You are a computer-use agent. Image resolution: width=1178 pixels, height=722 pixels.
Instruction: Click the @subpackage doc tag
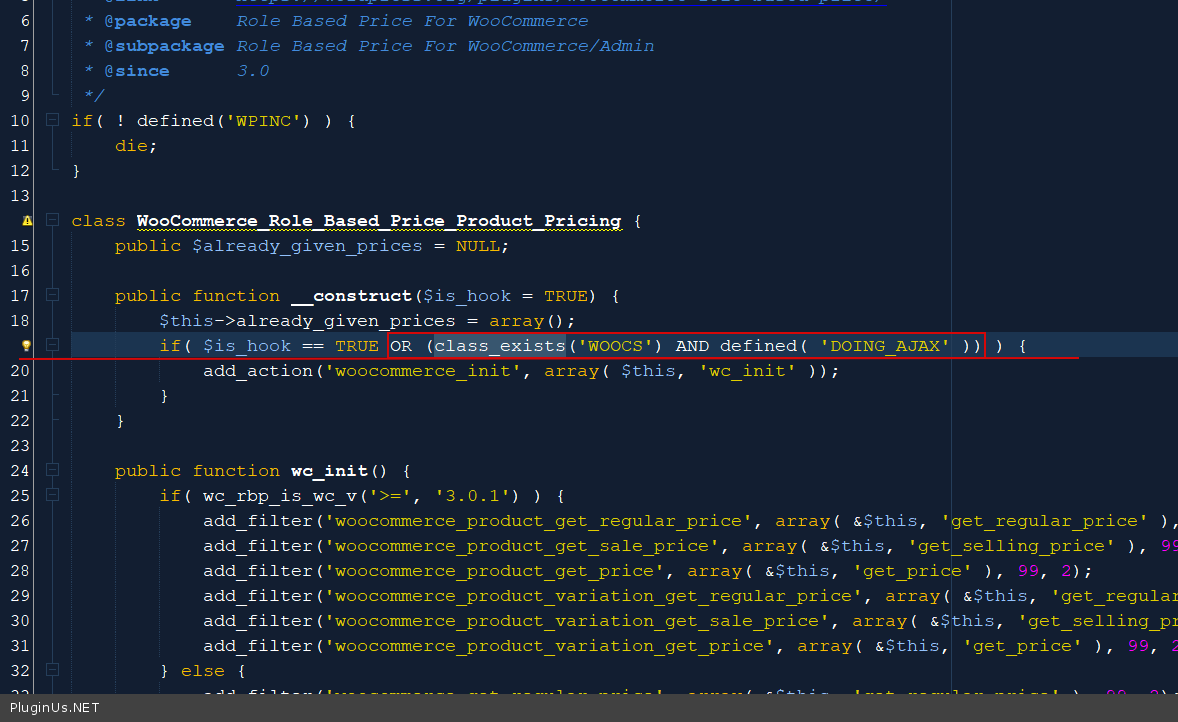pos(165,46)
